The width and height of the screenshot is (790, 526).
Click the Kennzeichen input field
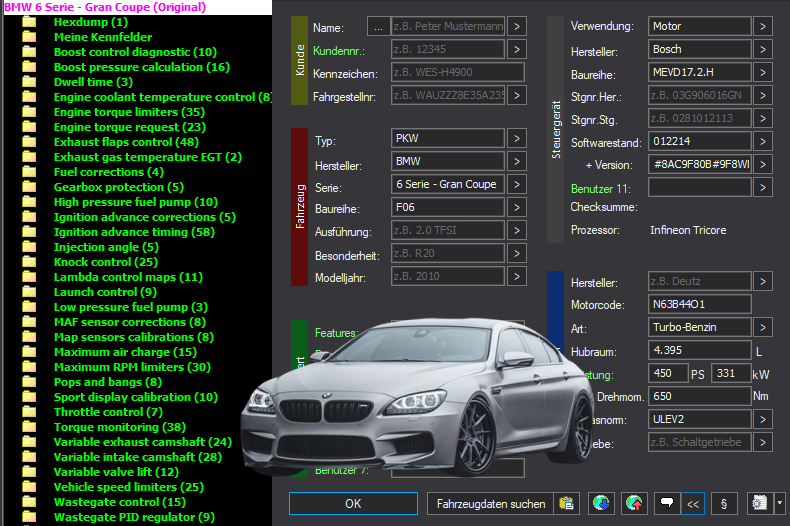click(x=457, y=72)
